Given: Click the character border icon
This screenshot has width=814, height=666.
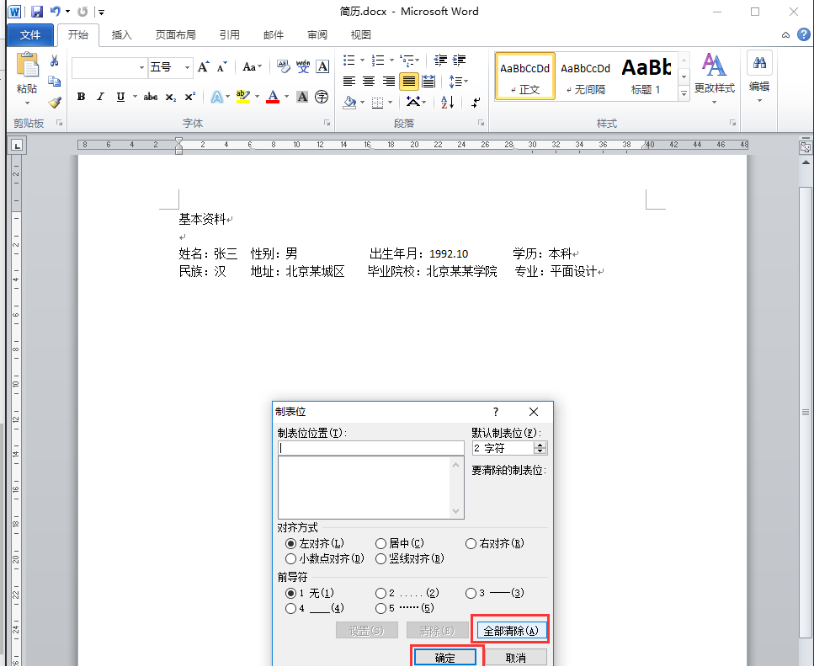Looking at the screenshot, I should pyautogui.click(x=322, y=66).
